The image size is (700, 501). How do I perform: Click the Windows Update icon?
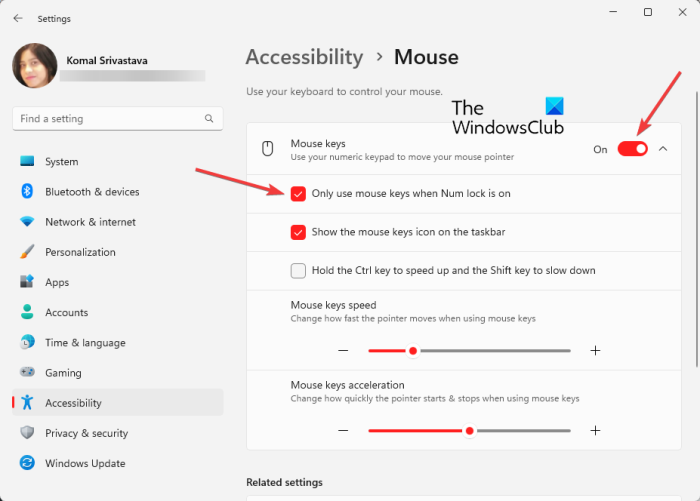[27, 463]
